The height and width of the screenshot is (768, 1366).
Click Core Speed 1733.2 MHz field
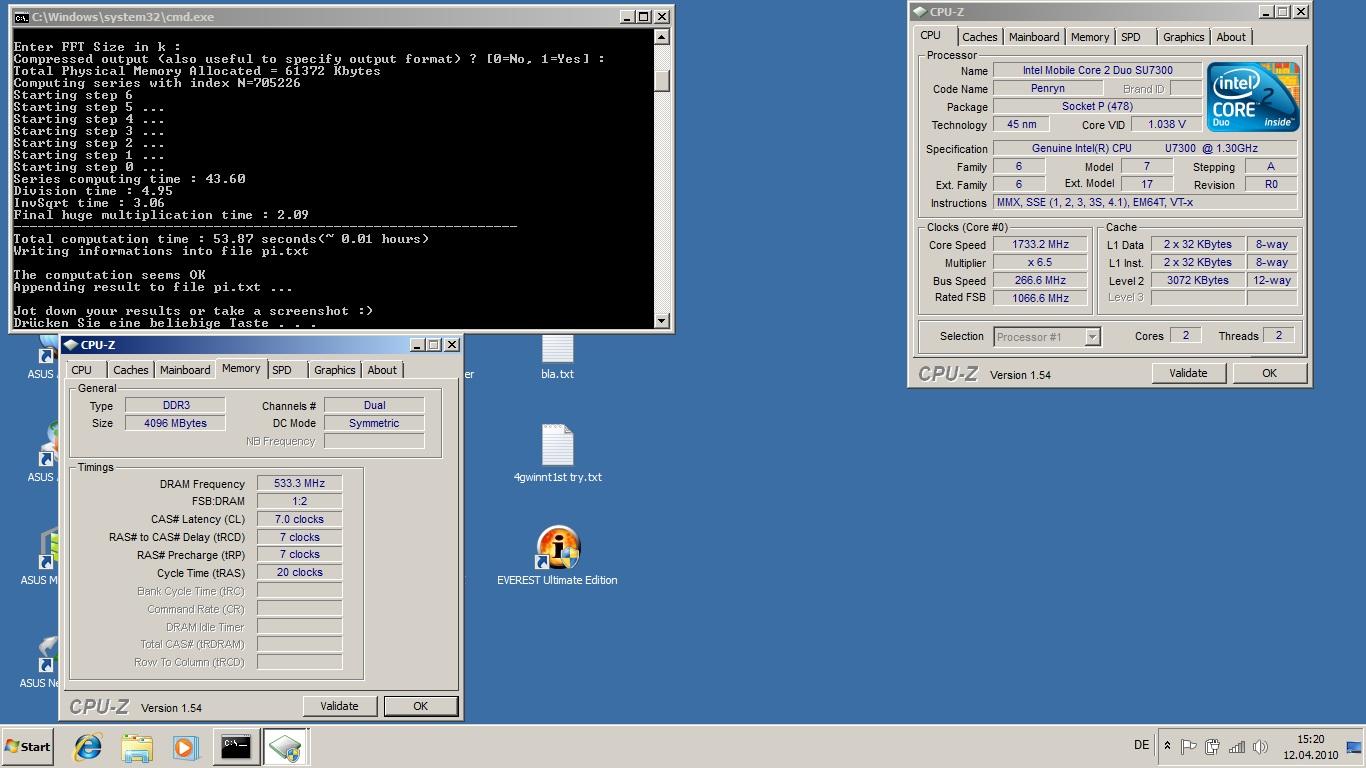tap(1040, 244)
